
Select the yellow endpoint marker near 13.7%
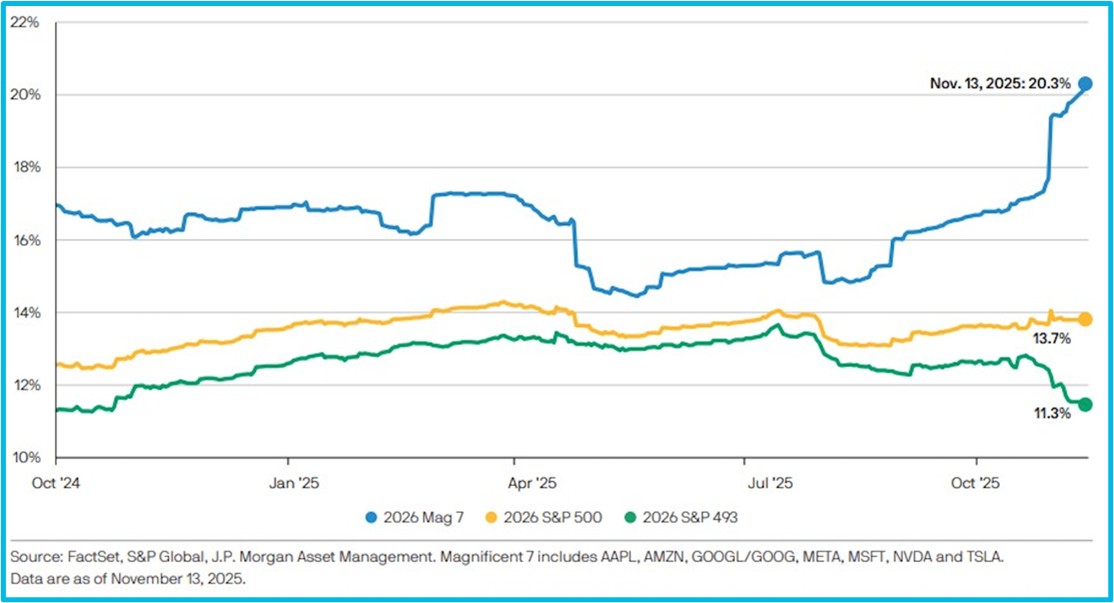click(1085, 319)
